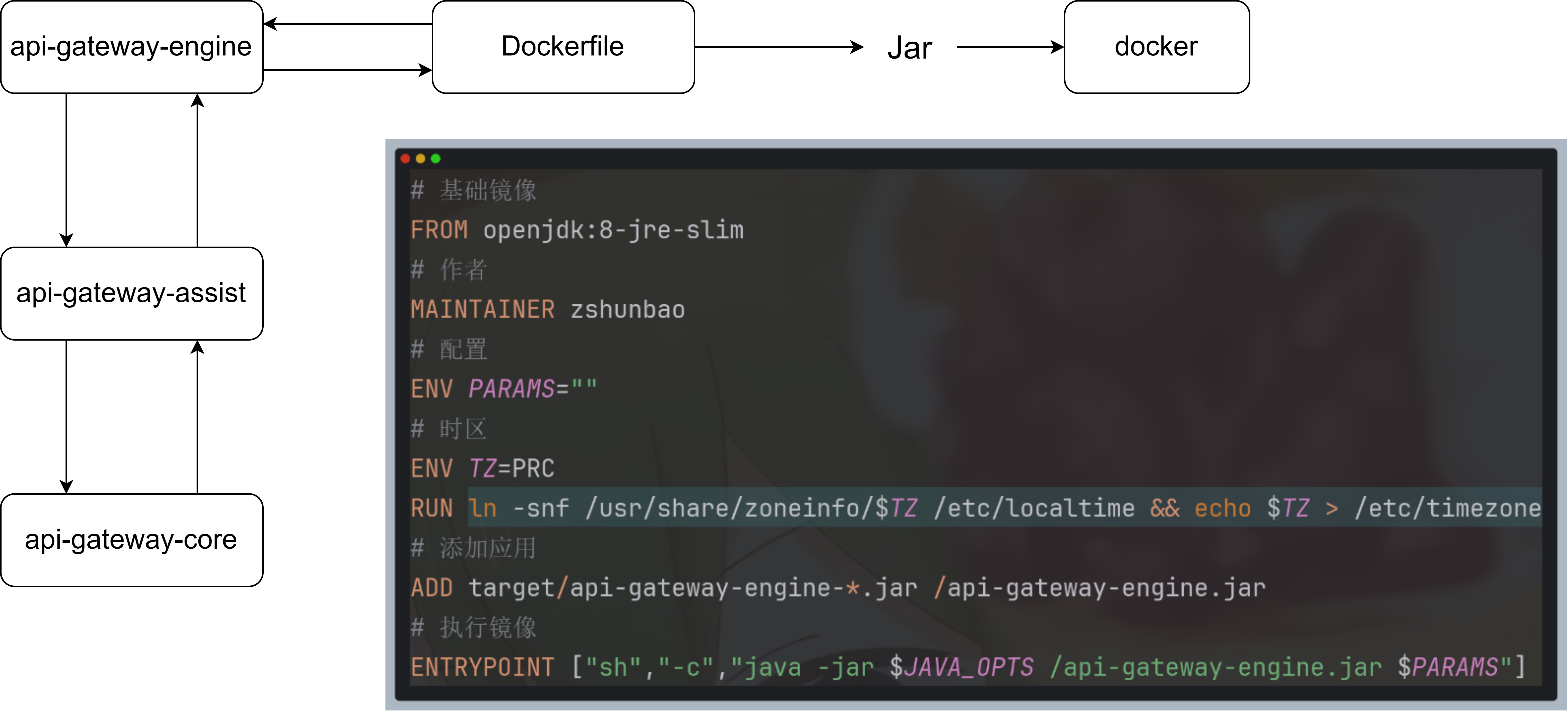The height and width of the screenshot is (712, 1568).
Task: Click the red close dot in code window
Action: point(405,159)
